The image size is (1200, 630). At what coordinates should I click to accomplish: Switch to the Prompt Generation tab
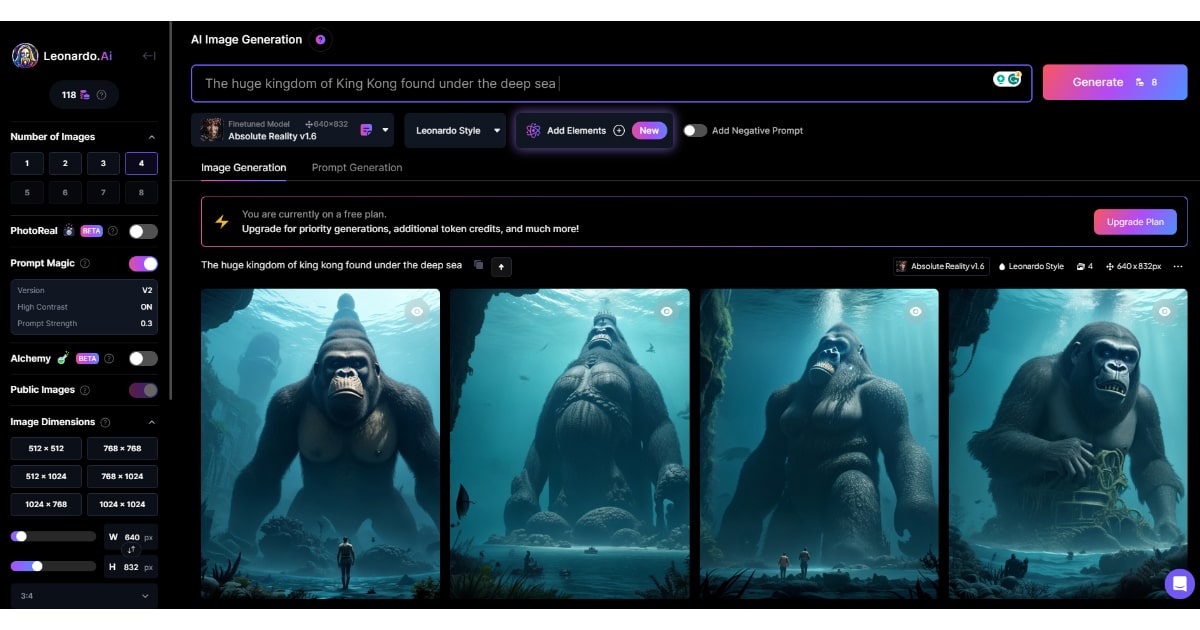coord(357,168)
